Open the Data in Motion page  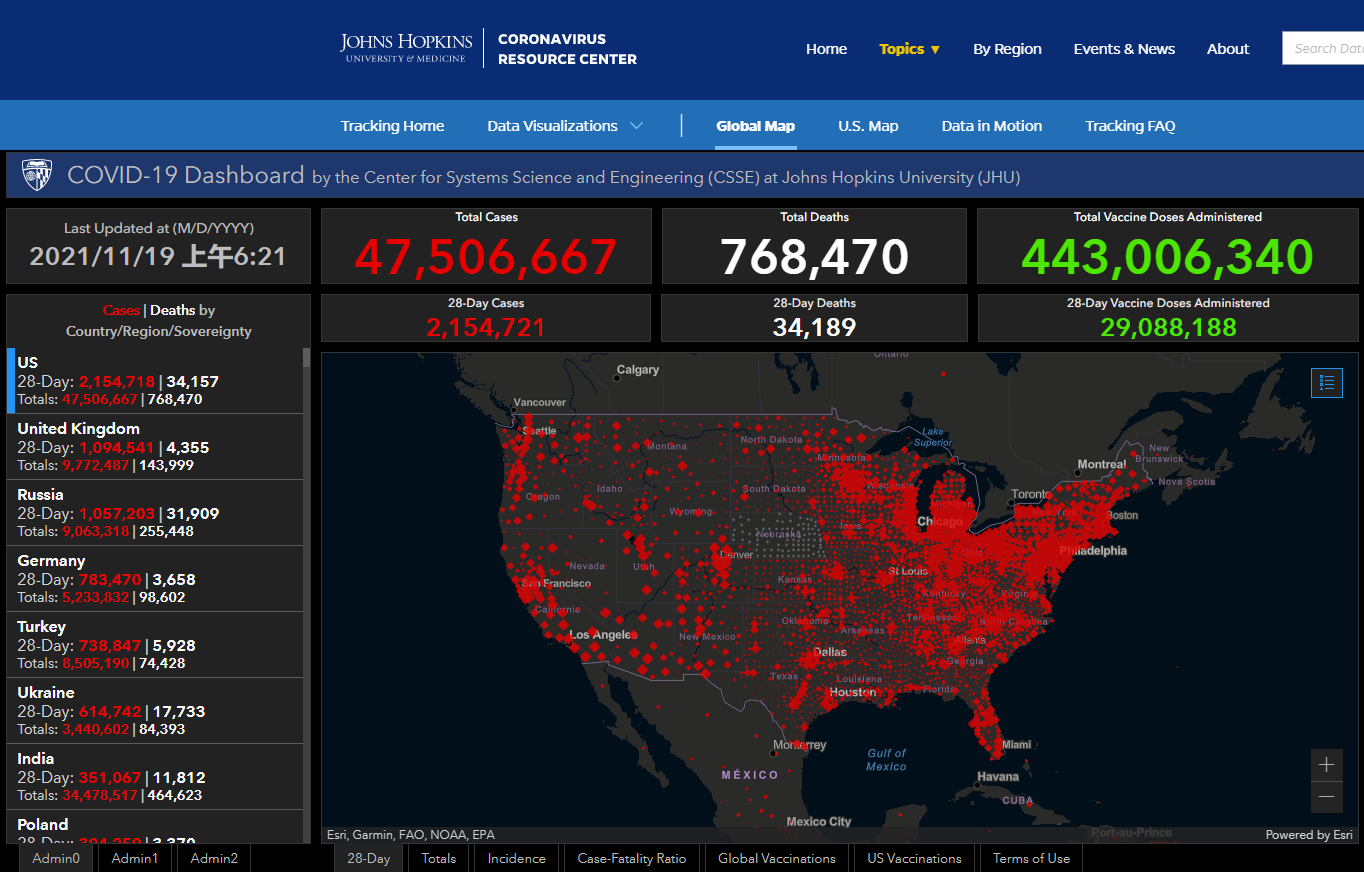(x=992, y=126)
